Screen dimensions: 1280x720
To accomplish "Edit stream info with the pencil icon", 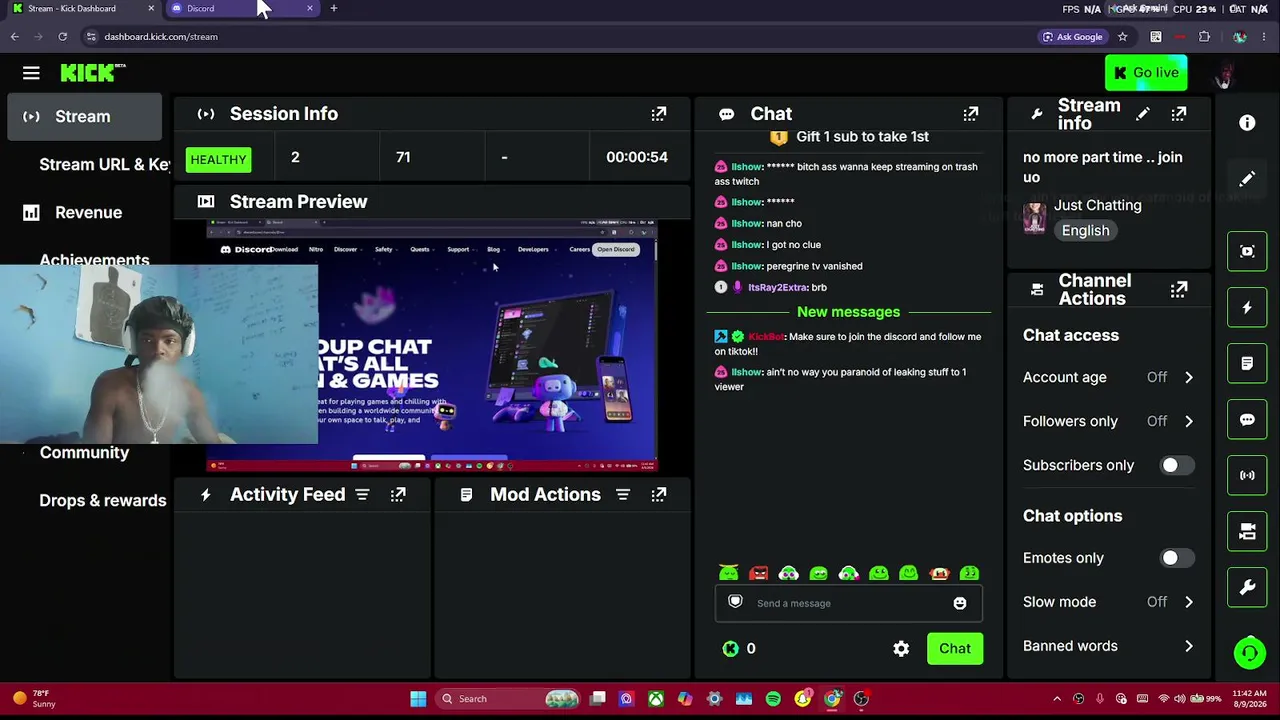I will [1142, 114].
